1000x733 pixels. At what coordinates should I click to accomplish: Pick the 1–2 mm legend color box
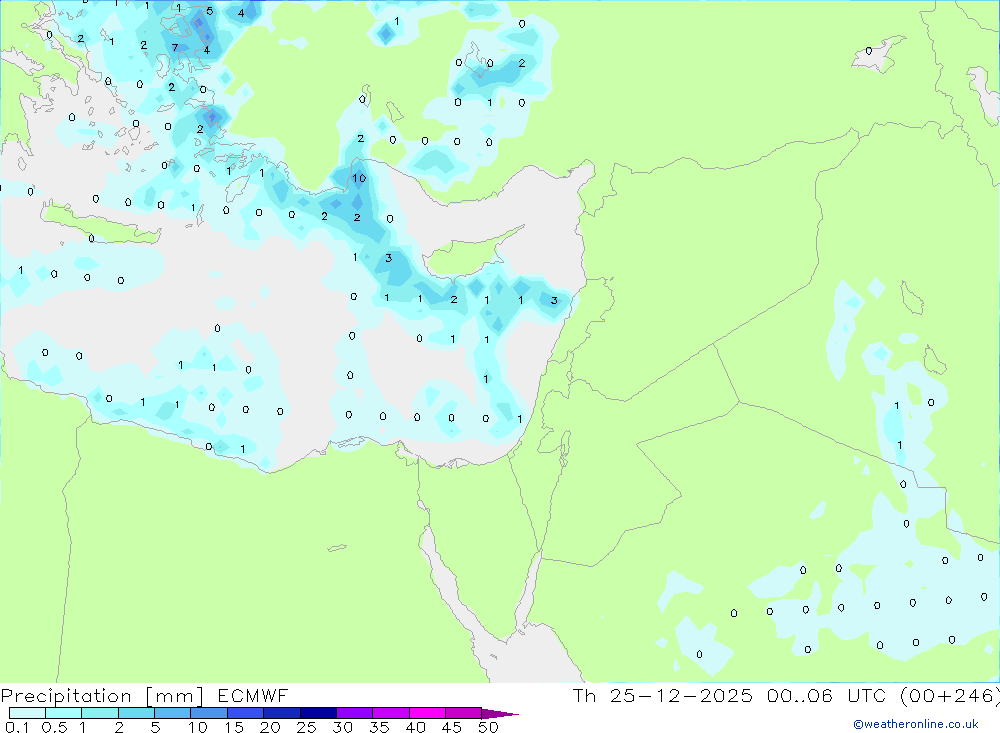[99, 713]
